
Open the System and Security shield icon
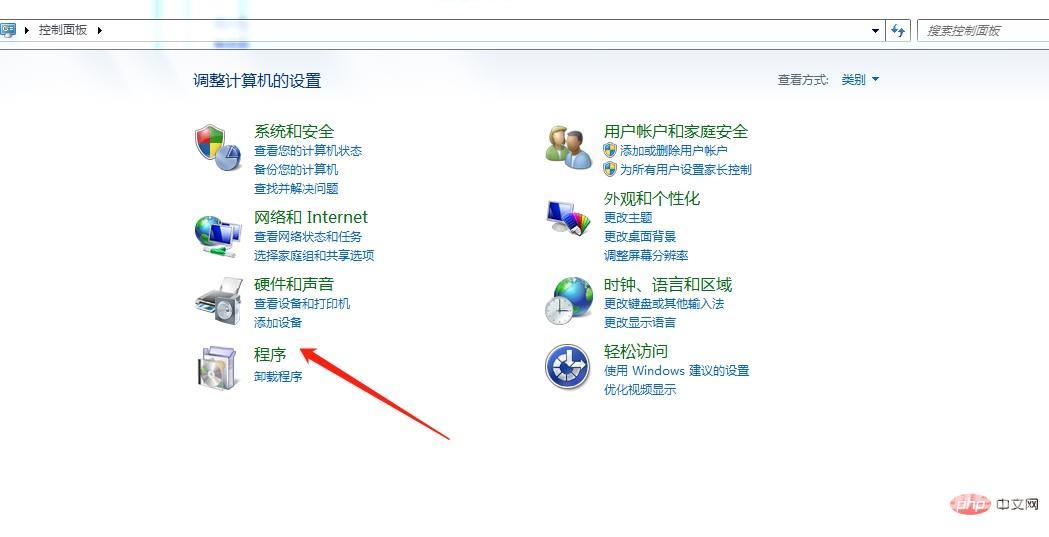(217, 147)
